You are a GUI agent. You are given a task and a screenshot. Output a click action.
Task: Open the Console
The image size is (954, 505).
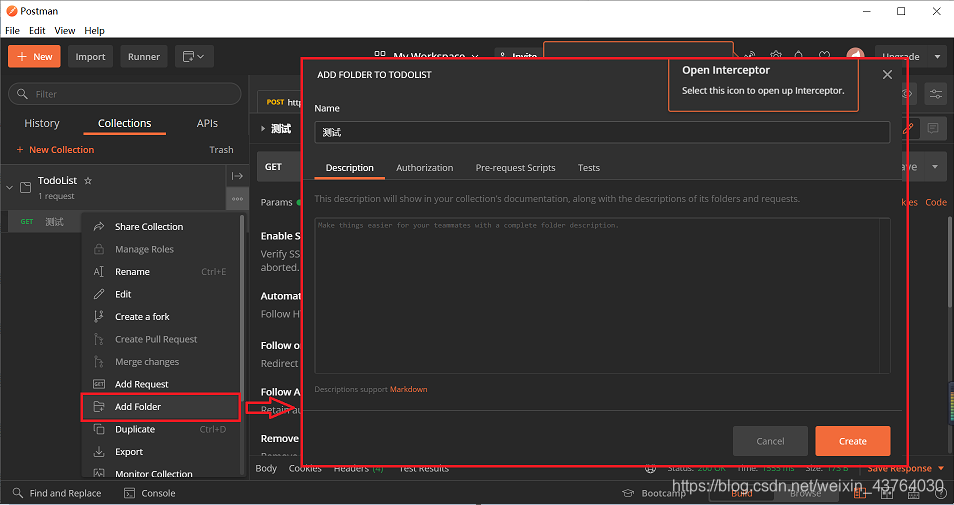click(150, 493)
